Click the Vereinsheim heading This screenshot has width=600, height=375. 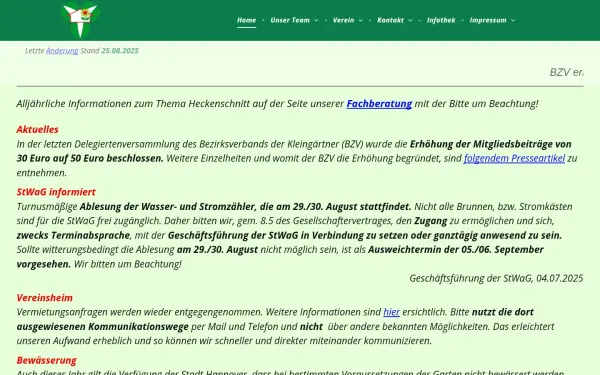tap(44, 298)
